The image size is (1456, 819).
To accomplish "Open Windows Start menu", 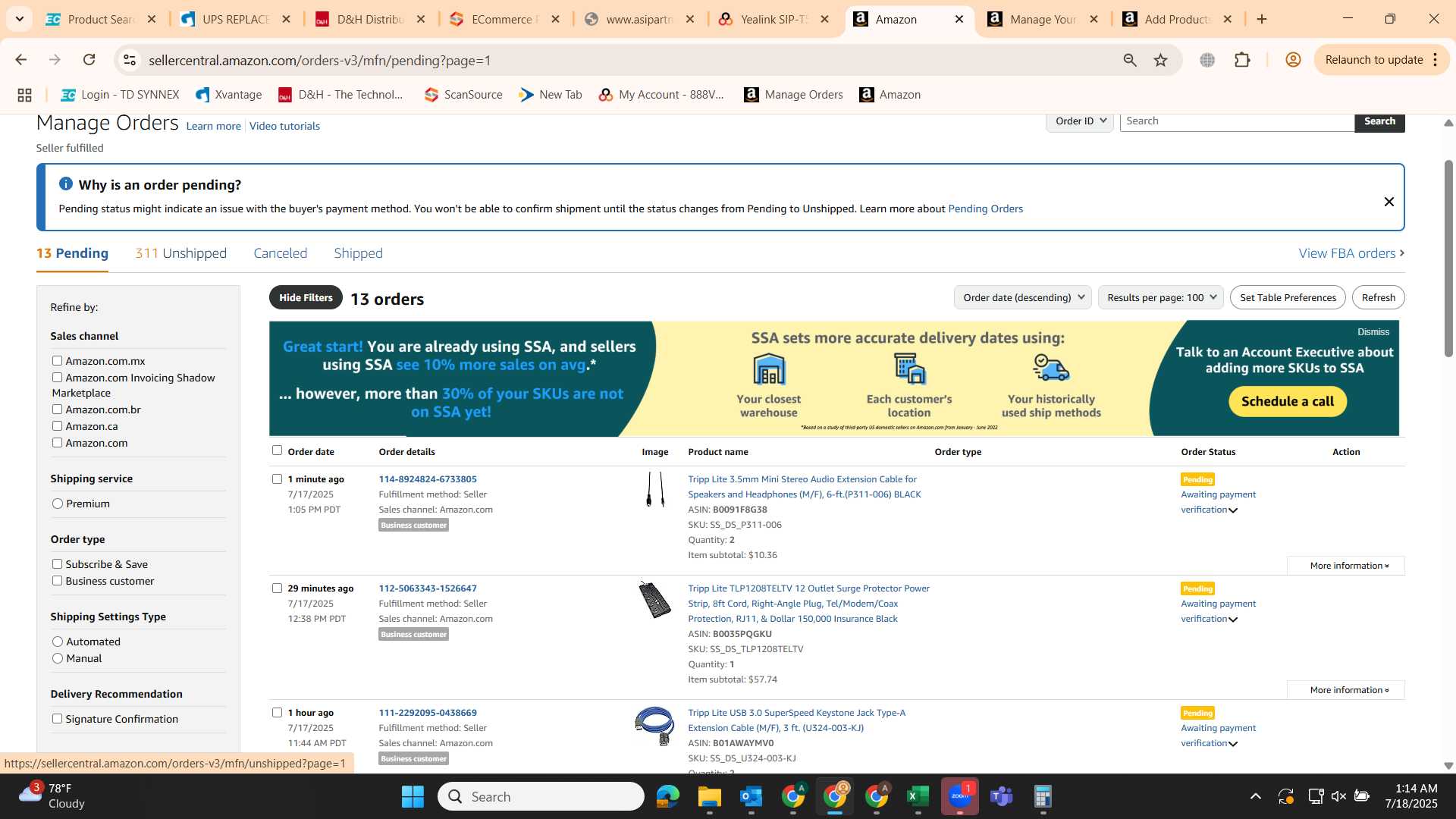I will click(413, 796).
